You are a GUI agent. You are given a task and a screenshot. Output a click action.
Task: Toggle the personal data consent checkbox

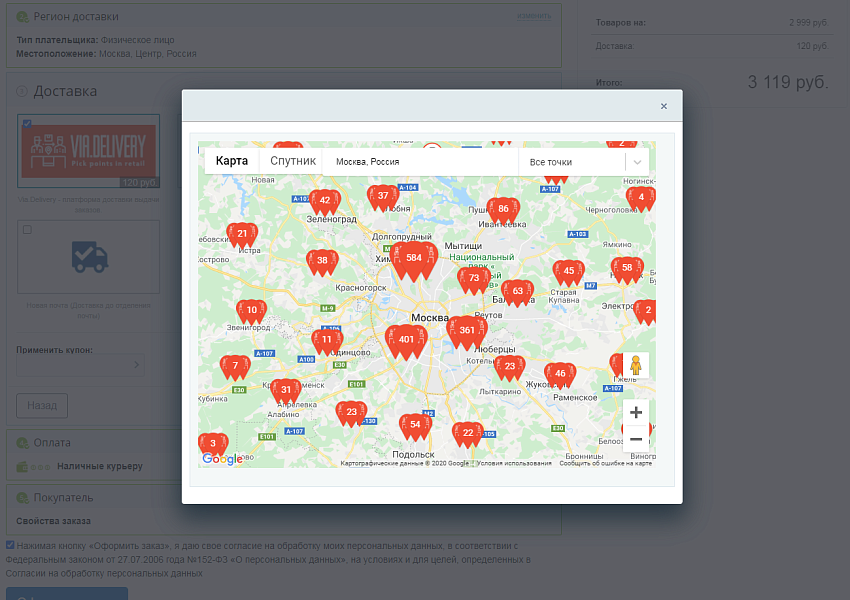pyautogui.click(x=10, y=545)
